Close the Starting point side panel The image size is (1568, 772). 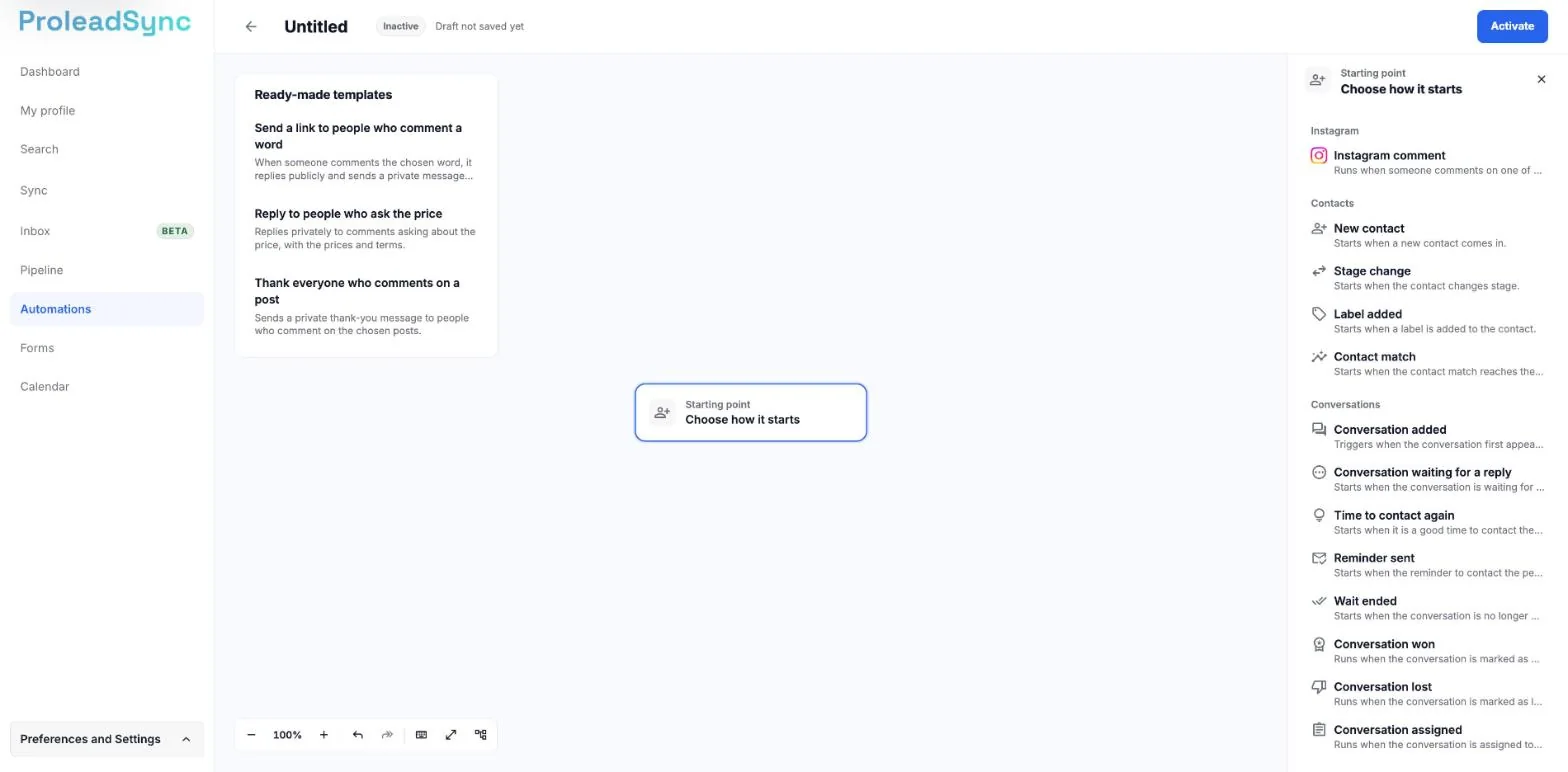[1541, 80]
